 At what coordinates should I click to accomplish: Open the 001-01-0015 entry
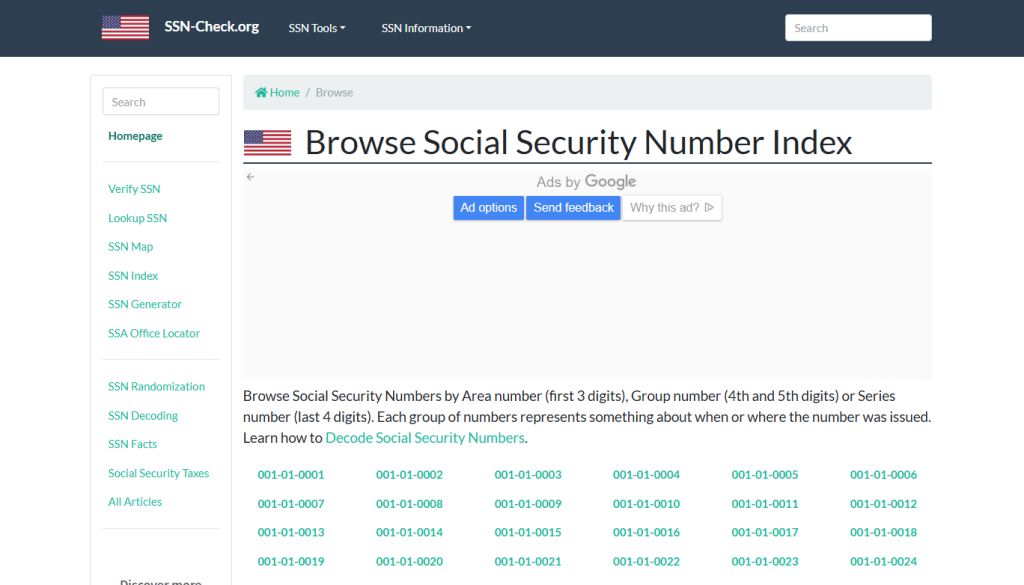[528, 532]
